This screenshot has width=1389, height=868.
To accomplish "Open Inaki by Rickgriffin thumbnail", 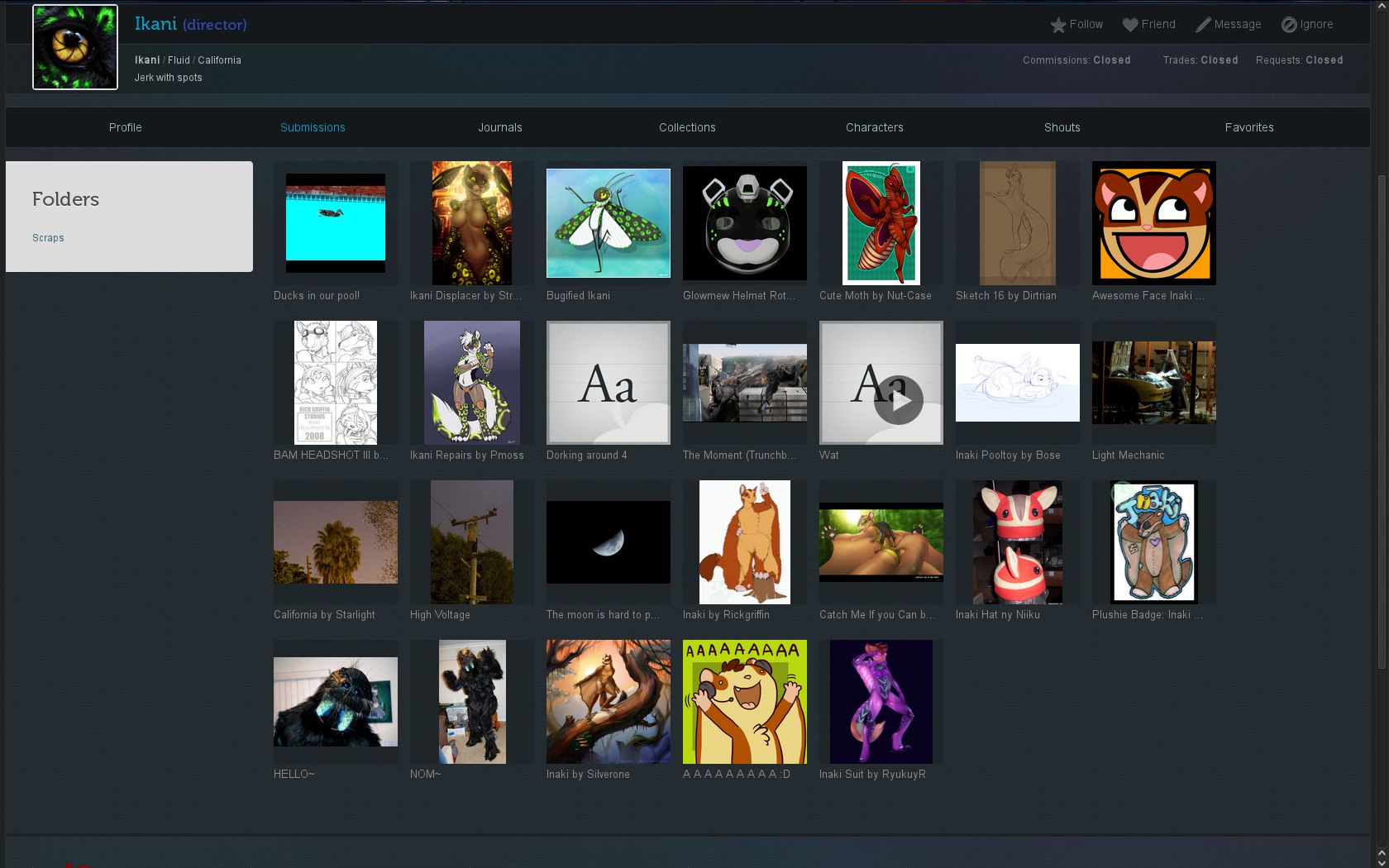I will (745, 542).
